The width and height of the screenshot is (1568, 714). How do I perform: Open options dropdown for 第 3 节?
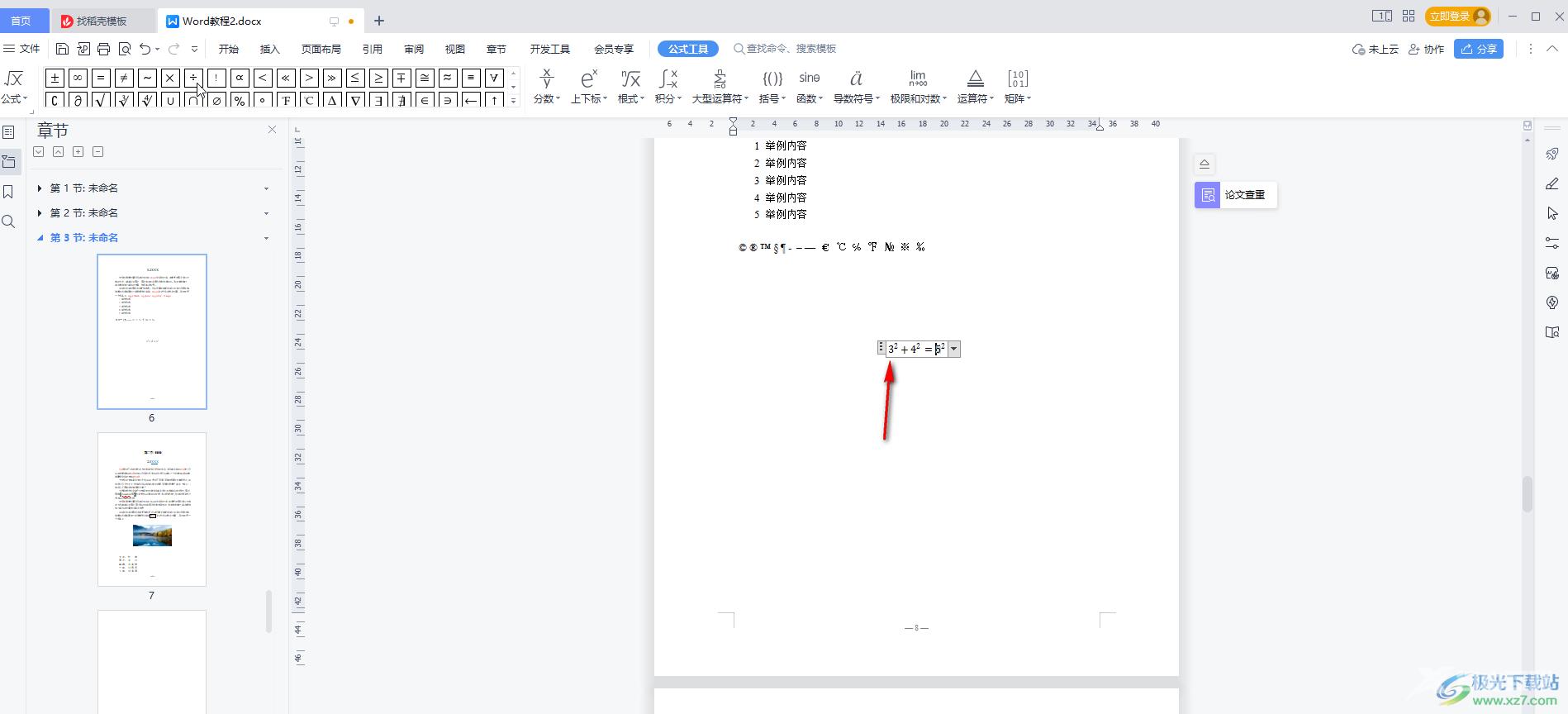(x=266, y=238)
